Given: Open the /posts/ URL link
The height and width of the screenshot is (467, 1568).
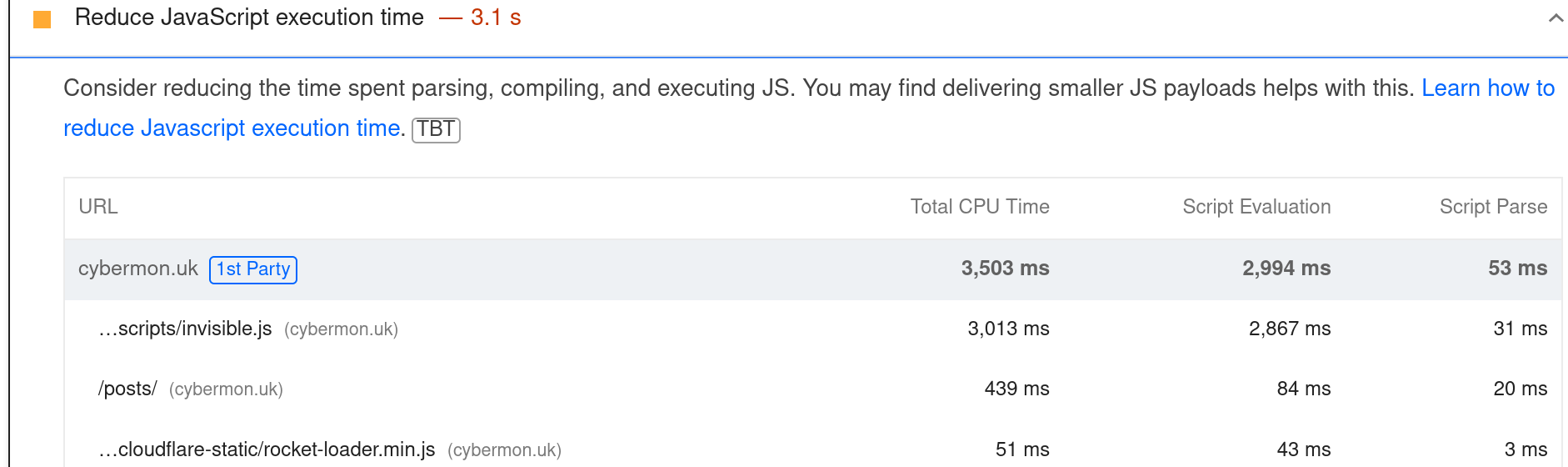Looking at the screenshot, I should pos(127,389).
